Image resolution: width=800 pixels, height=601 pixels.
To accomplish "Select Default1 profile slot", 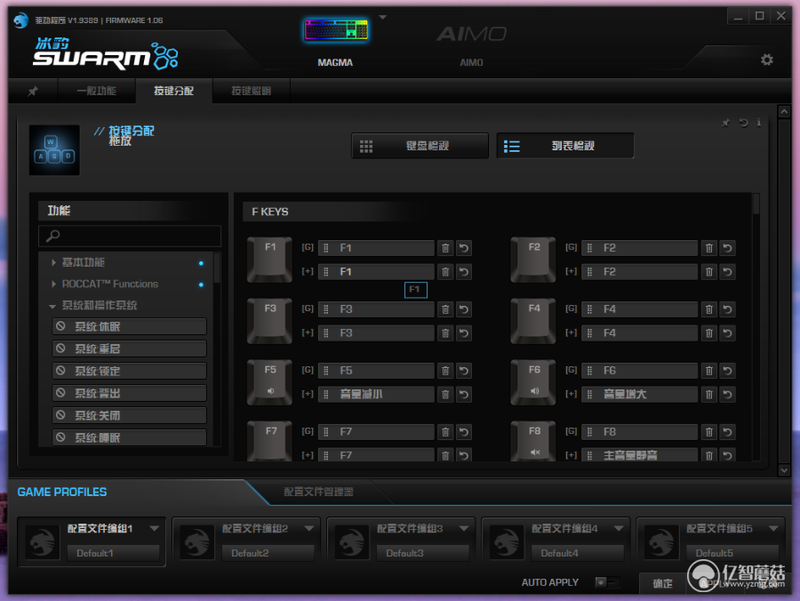I will [113, 553].
